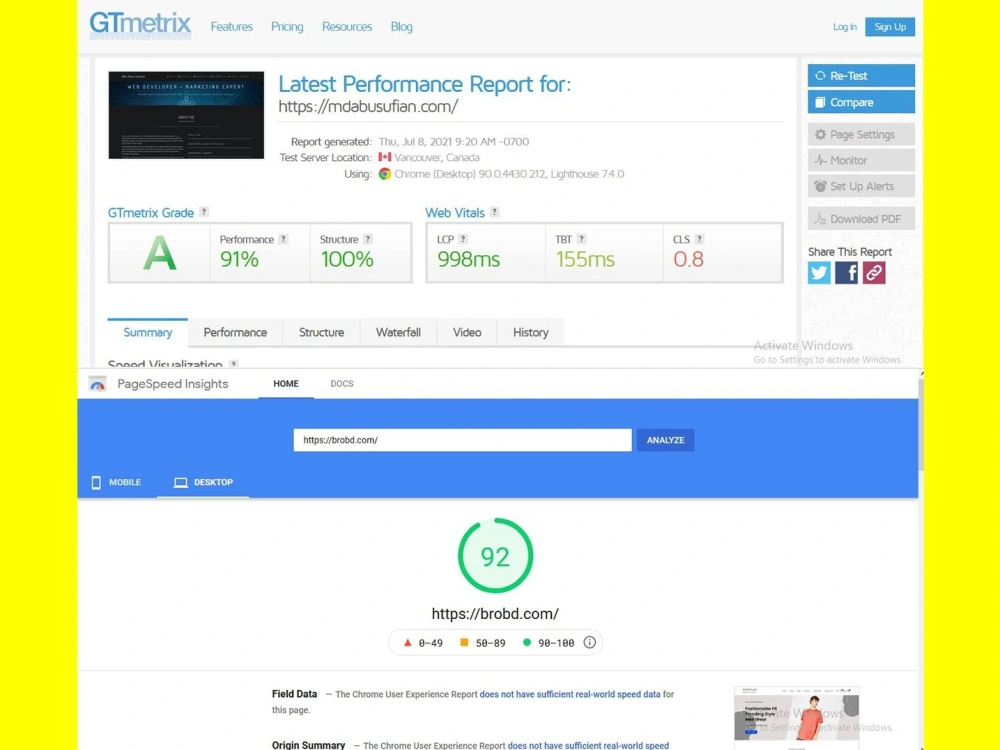Open the help icon next to Speed Visualization
This screenshot has width=1000, height=750.
point(234,364)
